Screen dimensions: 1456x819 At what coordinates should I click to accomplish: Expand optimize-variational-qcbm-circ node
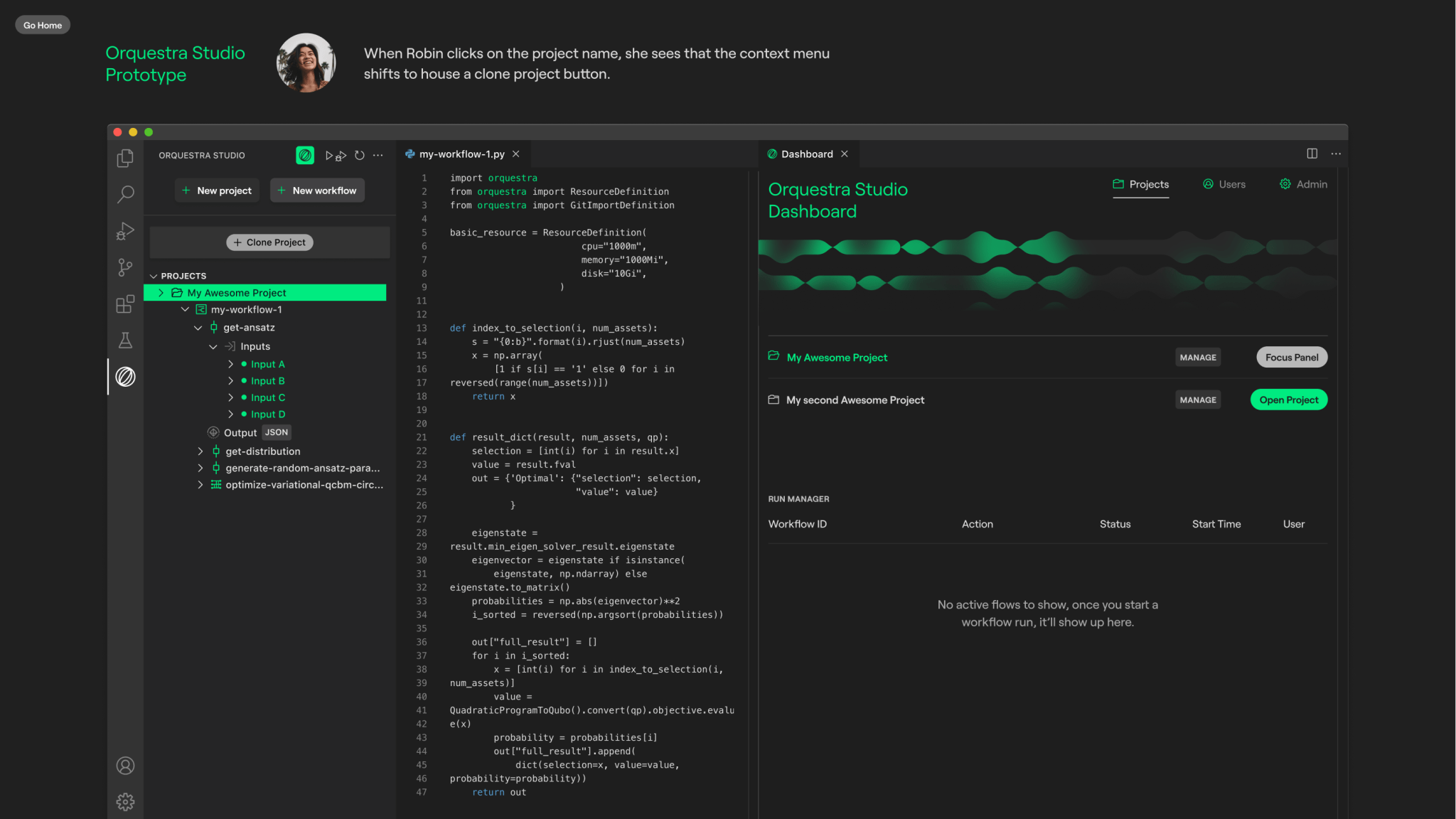point(200,484)
